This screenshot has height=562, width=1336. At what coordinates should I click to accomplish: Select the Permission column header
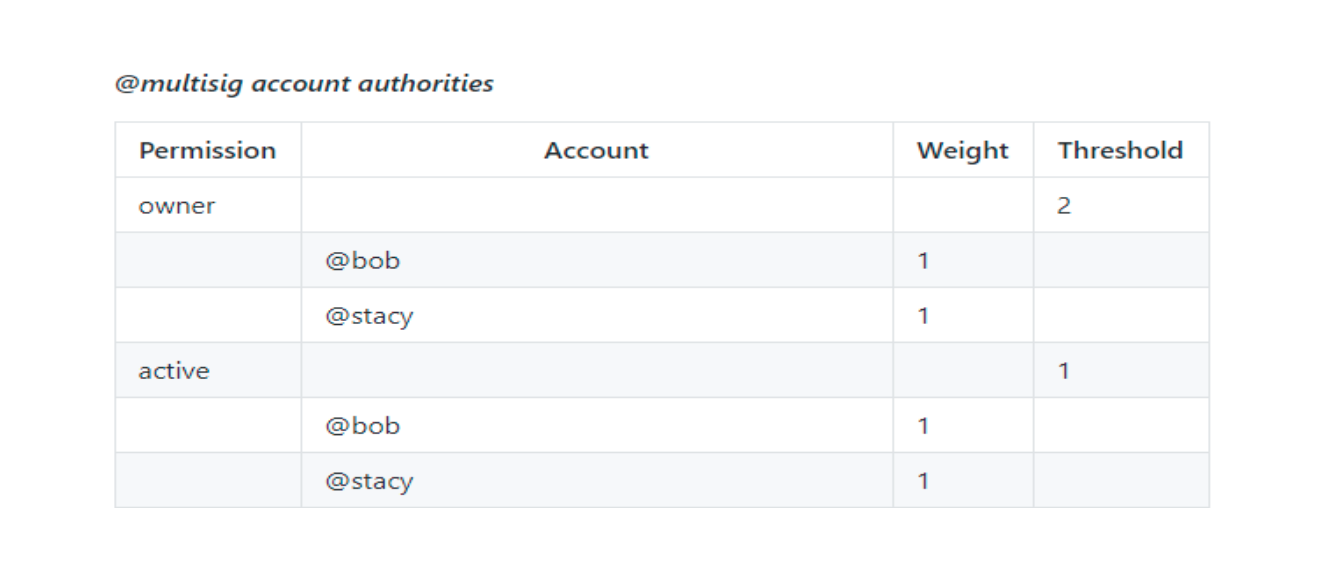point(208,150)
